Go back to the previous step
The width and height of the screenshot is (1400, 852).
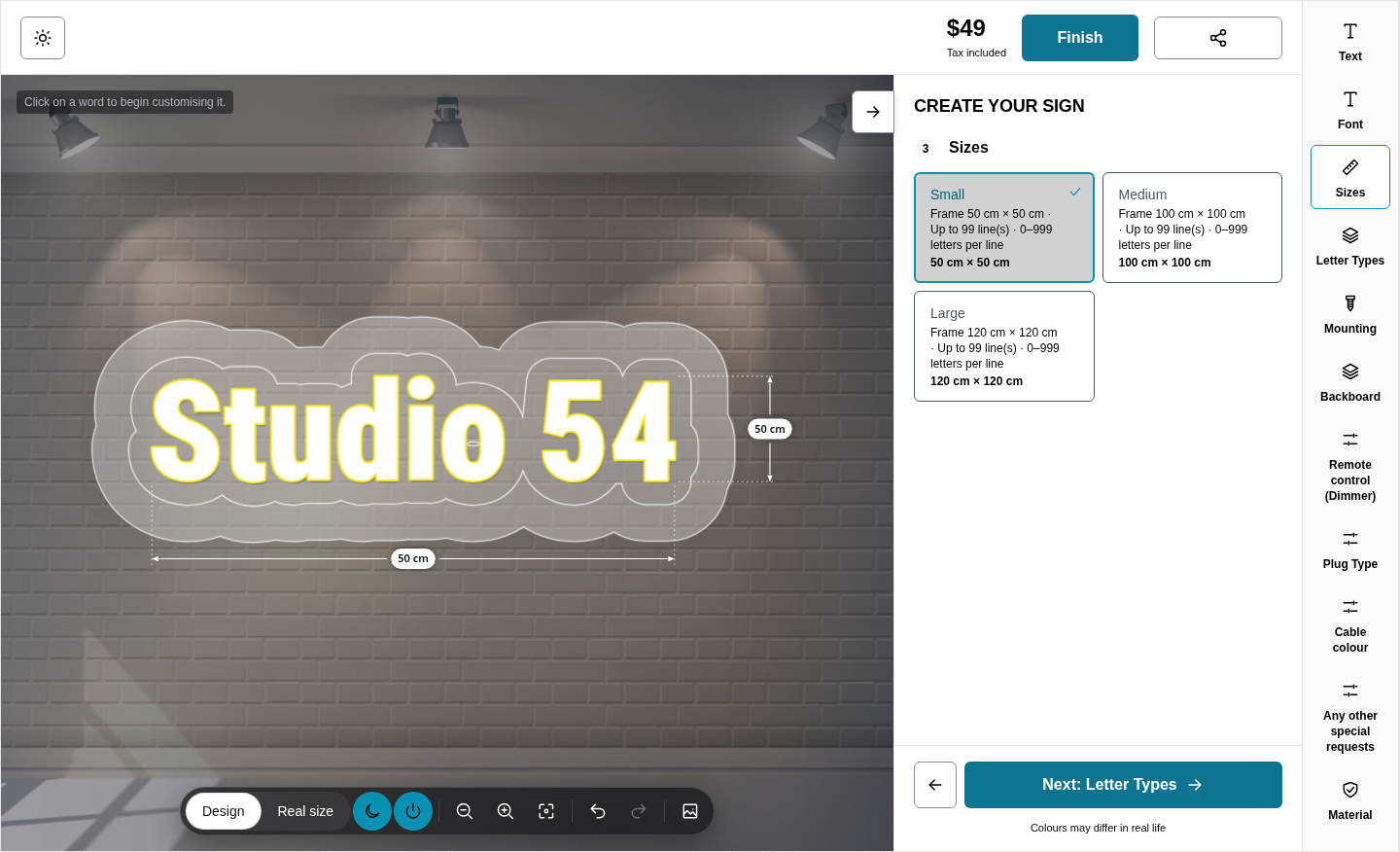point(935,785)
